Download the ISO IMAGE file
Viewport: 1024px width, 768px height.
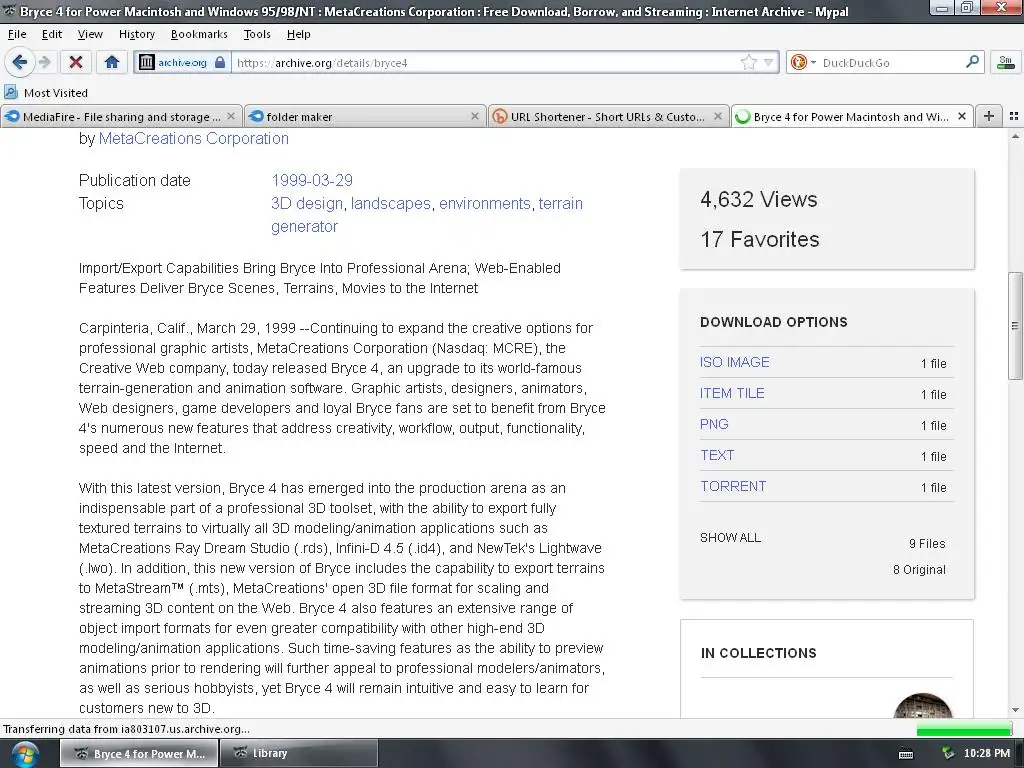735,362
